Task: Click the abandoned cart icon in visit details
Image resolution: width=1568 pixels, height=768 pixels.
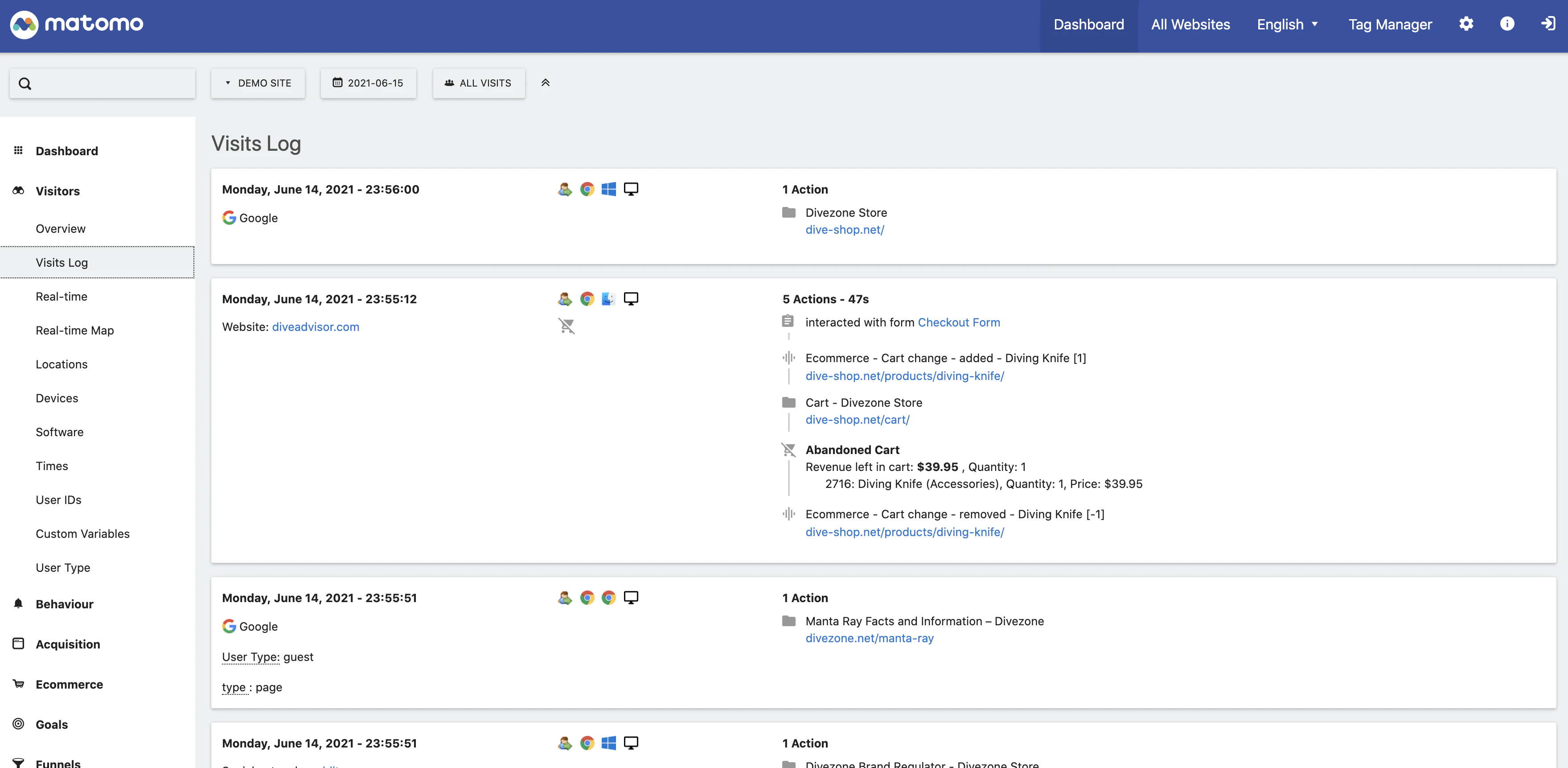Action: point(789,450)
